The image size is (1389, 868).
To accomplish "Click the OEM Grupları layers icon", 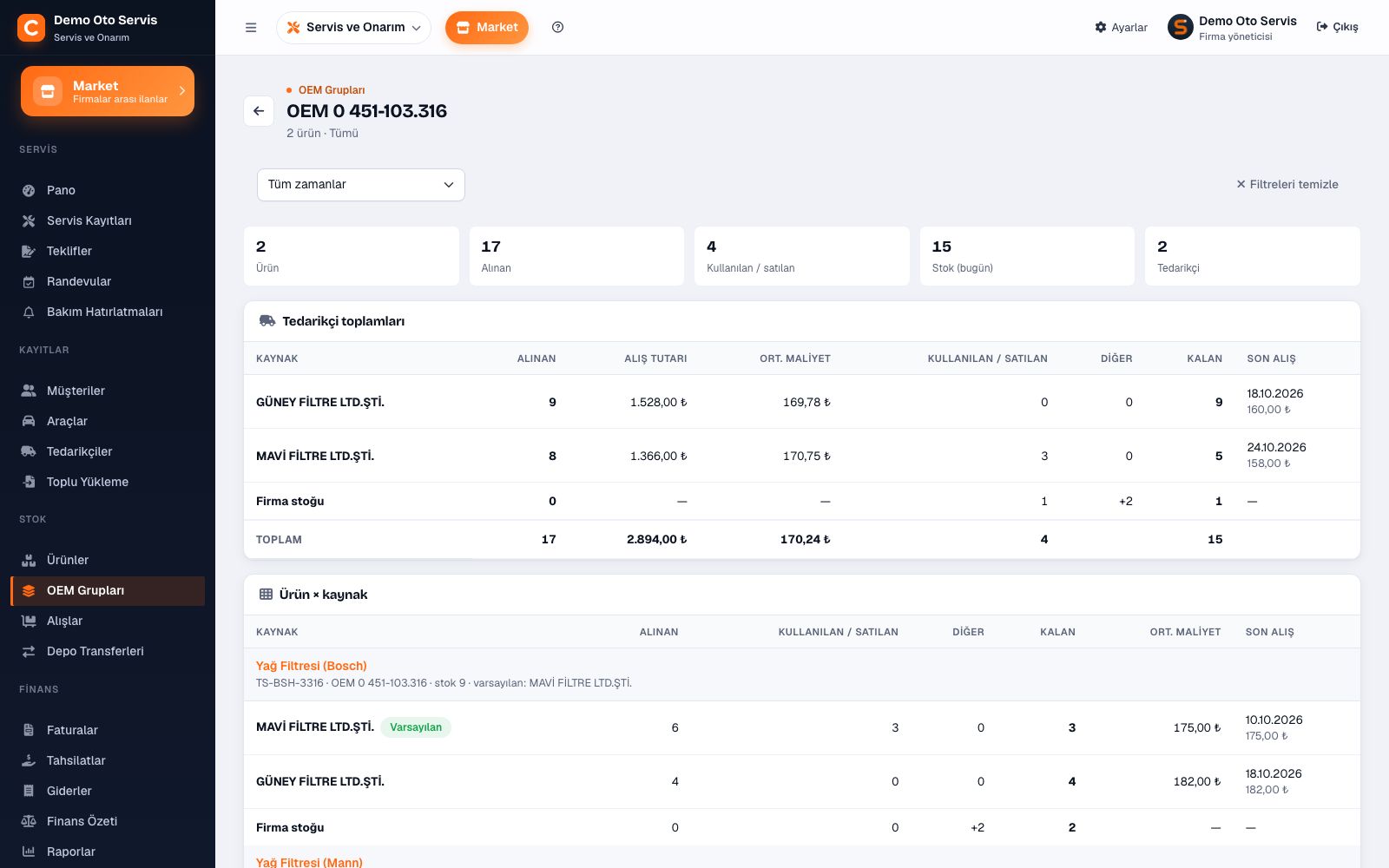I will point(29,590).
